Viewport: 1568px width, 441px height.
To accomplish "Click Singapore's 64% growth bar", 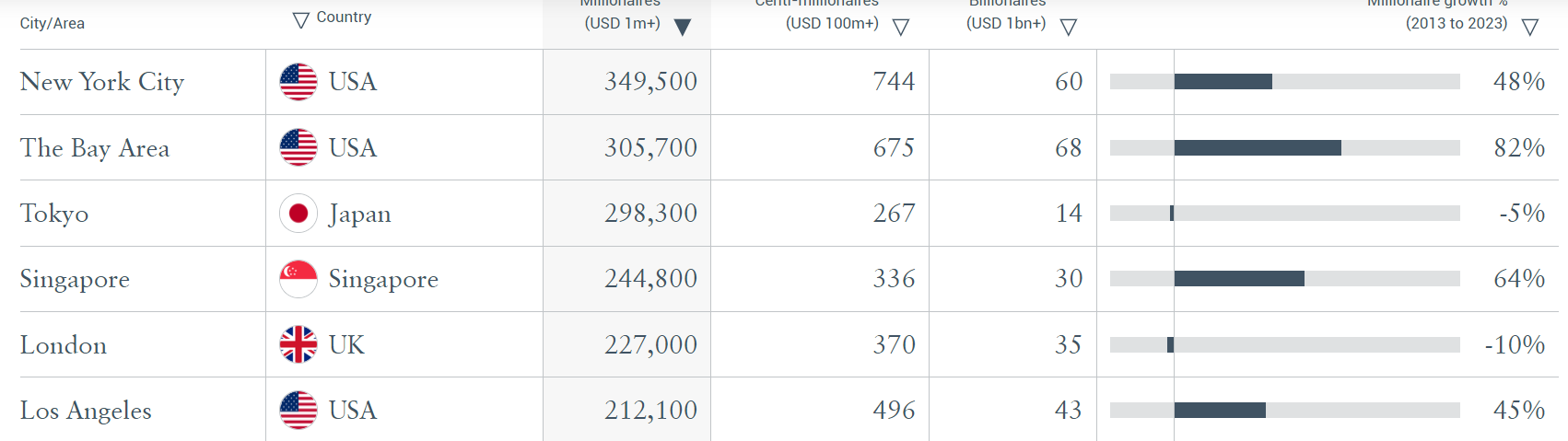I will tap(1239, 278).
